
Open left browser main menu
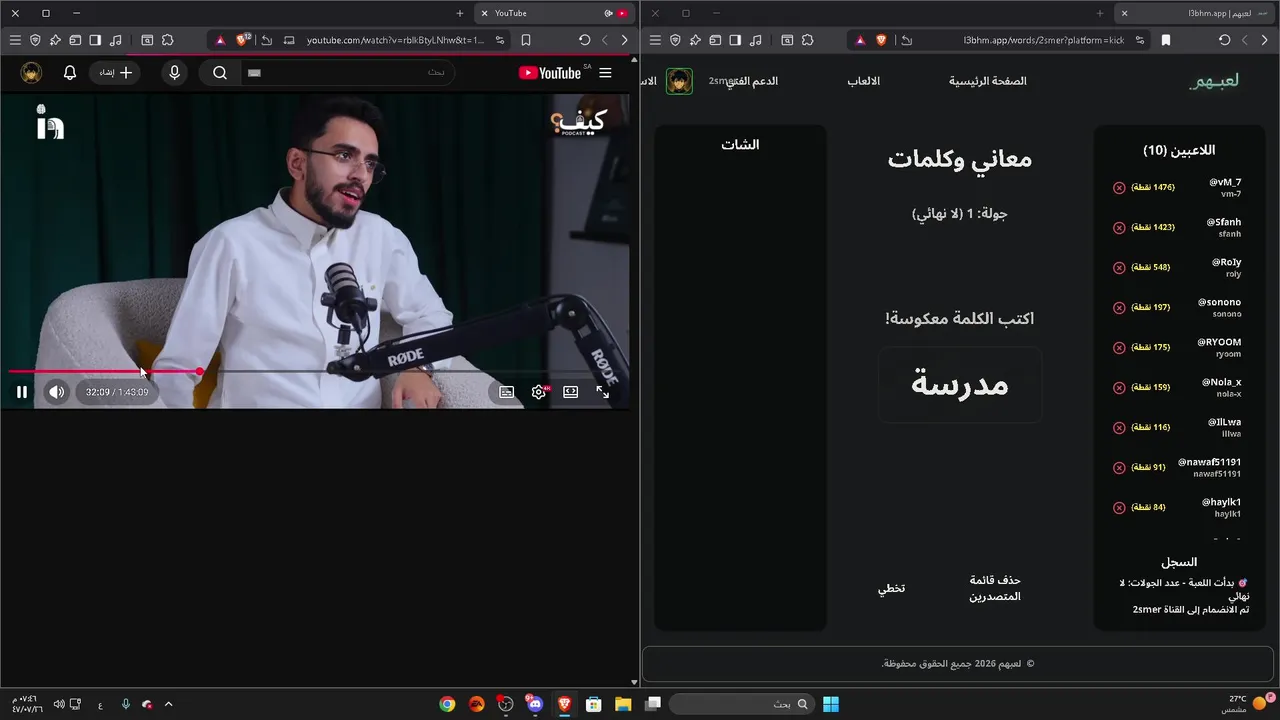coord(15,40)
